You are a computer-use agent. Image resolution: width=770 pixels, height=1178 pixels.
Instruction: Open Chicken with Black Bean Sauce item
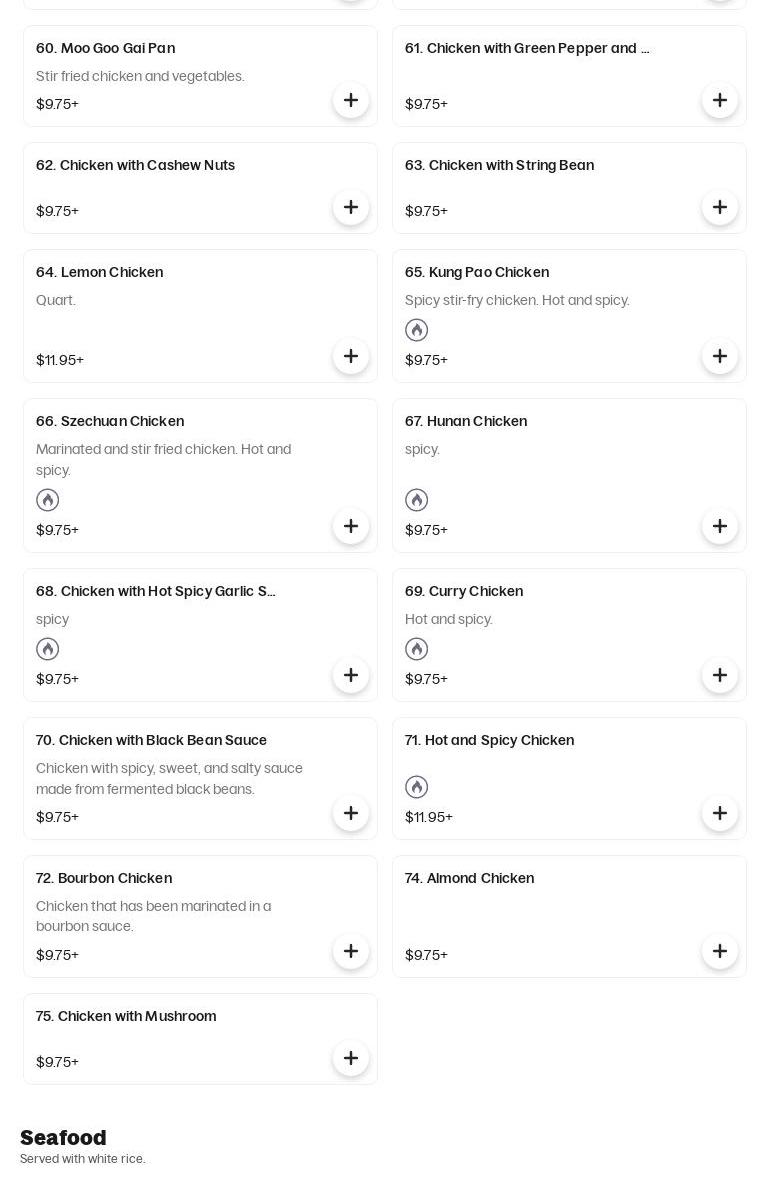coord(152,740)
